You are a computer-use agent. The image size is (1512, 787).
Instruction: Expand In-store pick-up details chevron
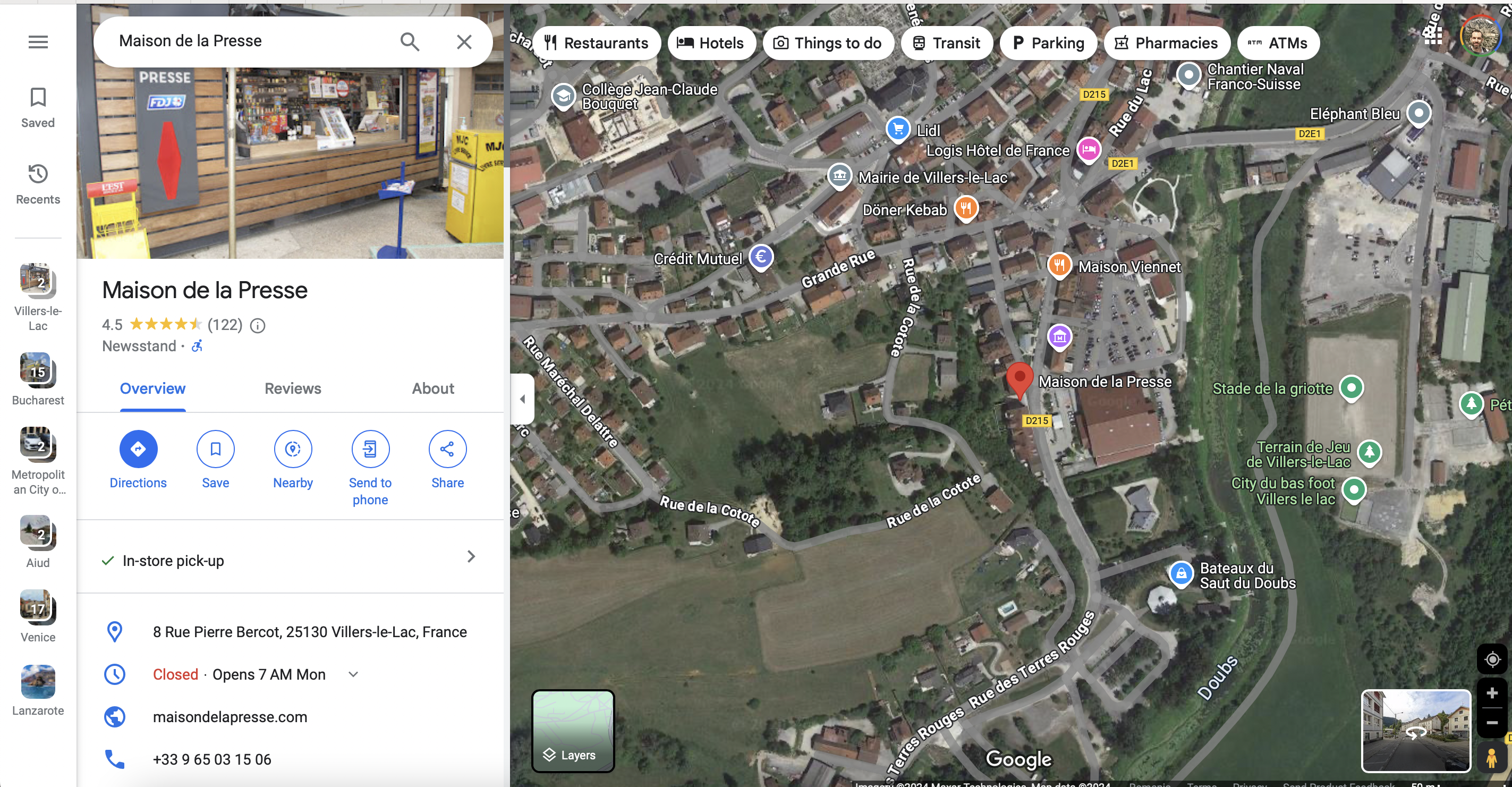(471, 557)
